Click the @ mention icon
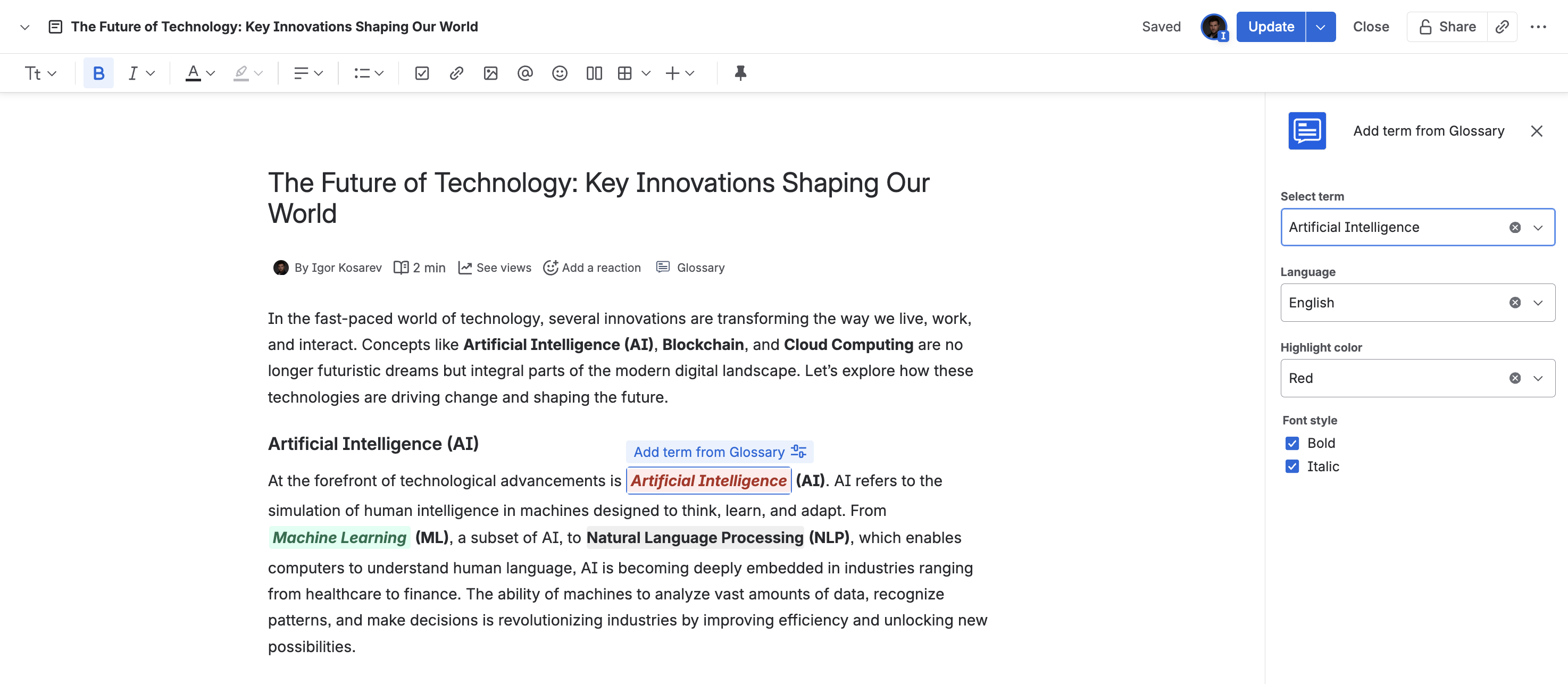The width and height of the screenshot is (1568, 684). point(524,73)
